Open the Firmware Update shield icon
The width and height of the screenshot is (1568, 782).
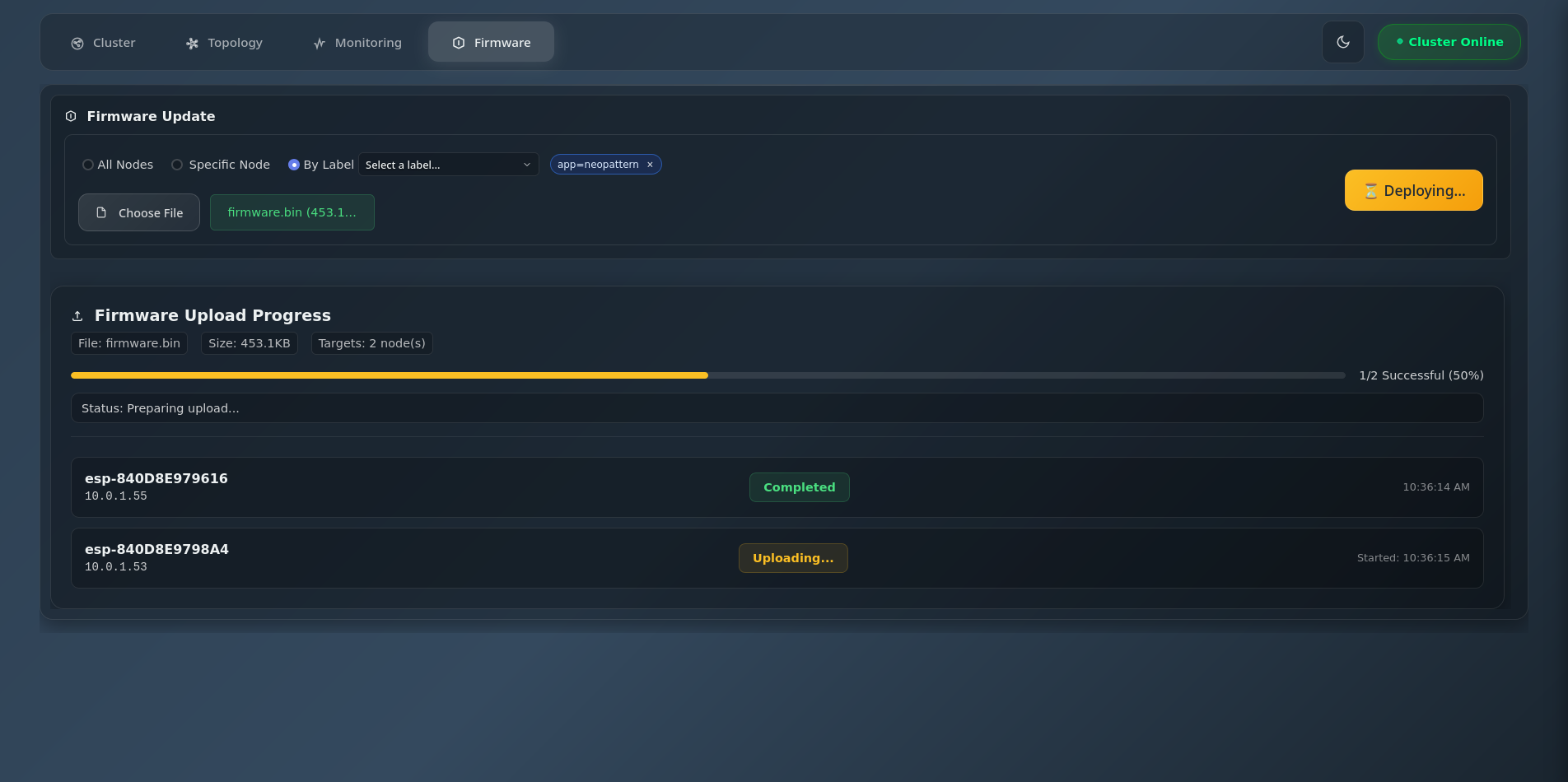[x=71, y=116]
